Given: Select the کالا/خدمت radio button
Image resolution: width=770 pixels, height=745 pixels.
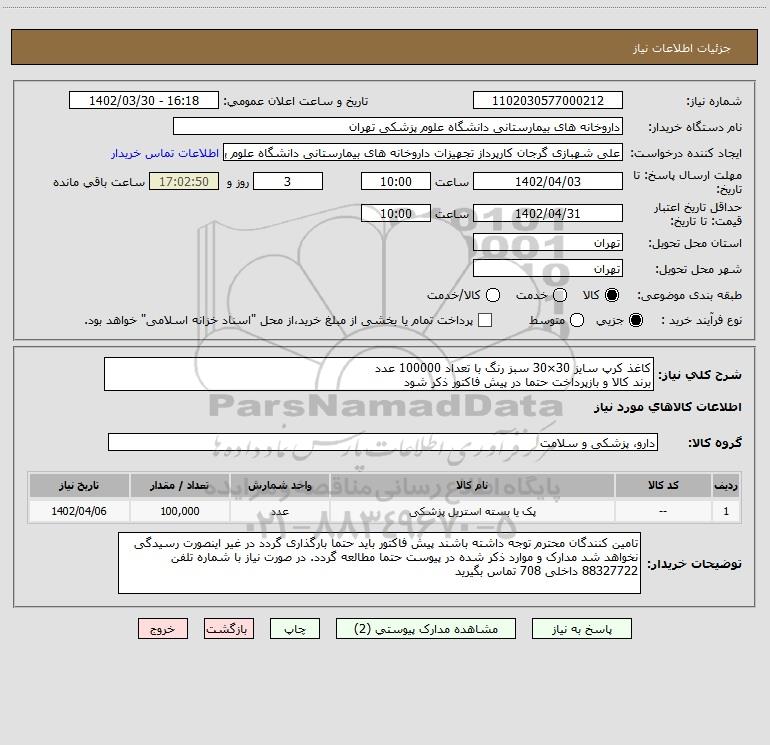Looking at the screenshot, I should [x=493, y=295].
